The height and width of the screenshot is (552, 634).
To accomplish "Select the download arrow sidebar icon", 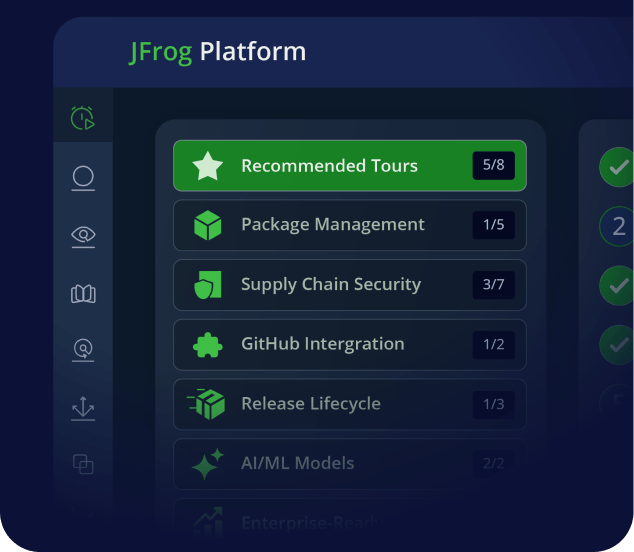I will click(83, 408).
